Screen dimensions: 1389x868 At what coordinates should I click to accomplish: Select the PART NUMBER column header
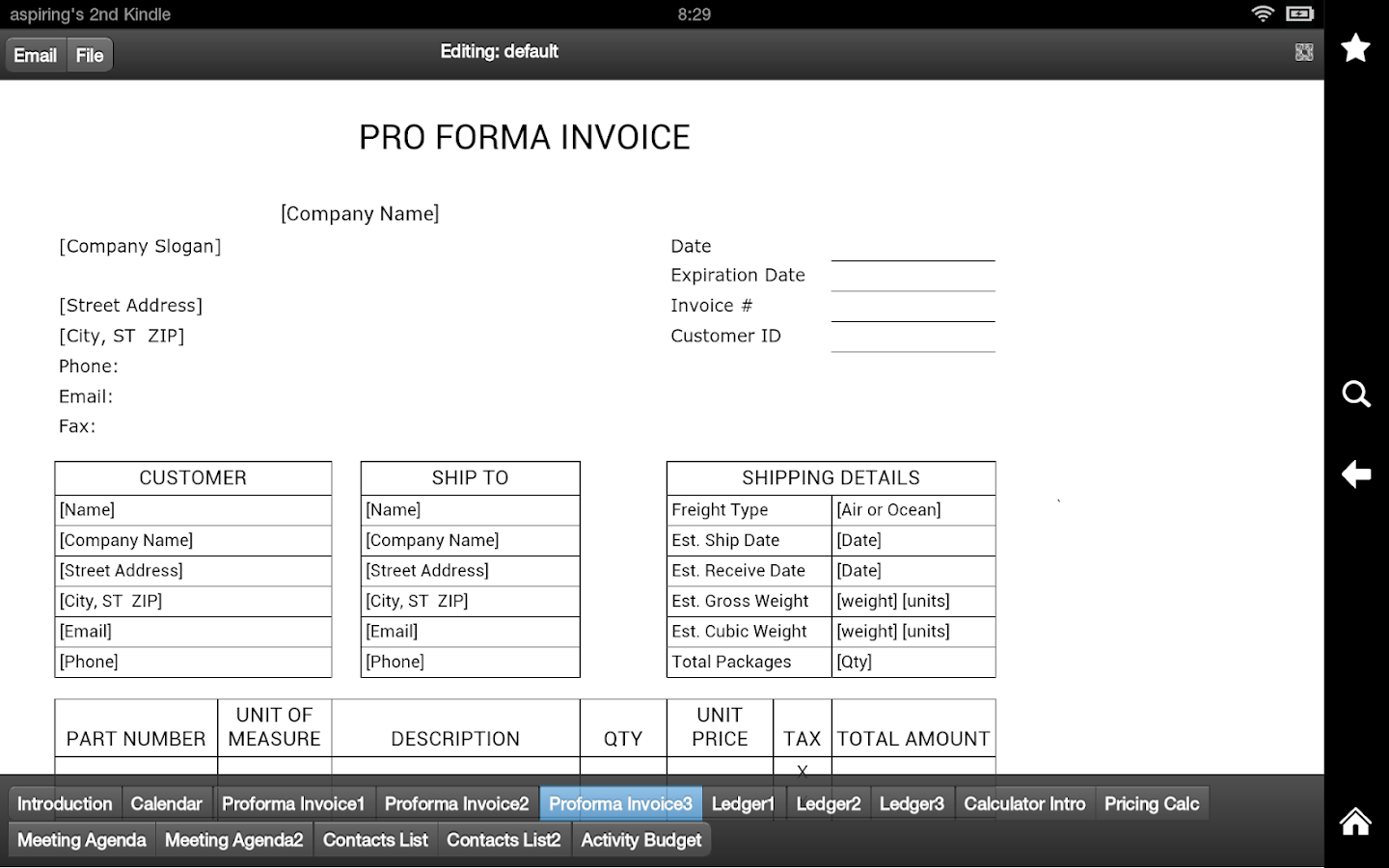pos(136,728)
